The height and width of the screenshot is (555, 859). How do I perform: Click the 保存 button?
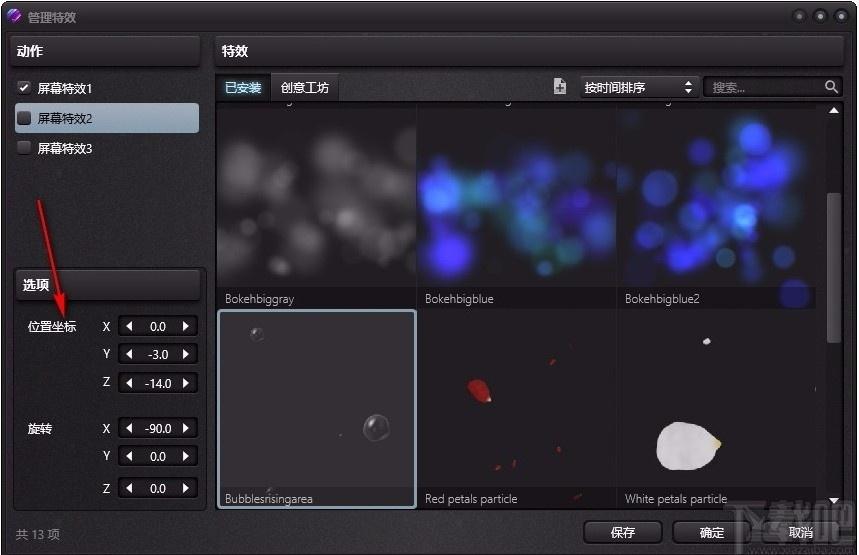tap(622, 532)
